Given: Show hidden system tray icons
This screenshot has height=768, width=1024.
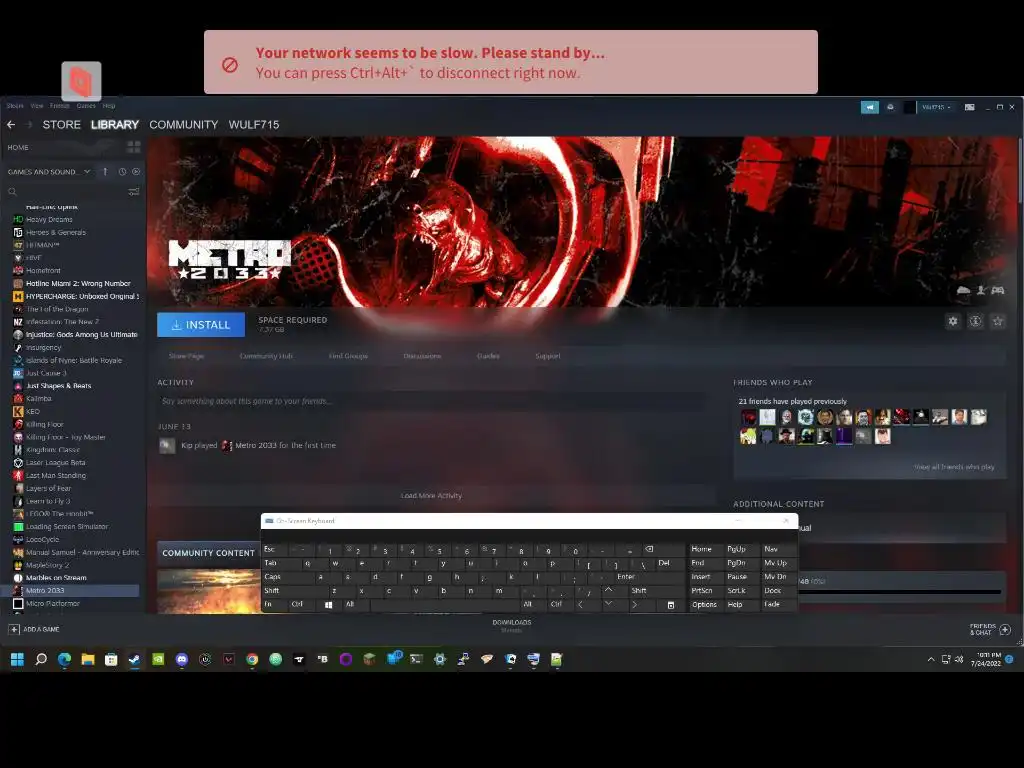Looking at the screenshot, I should coord(931,660).
